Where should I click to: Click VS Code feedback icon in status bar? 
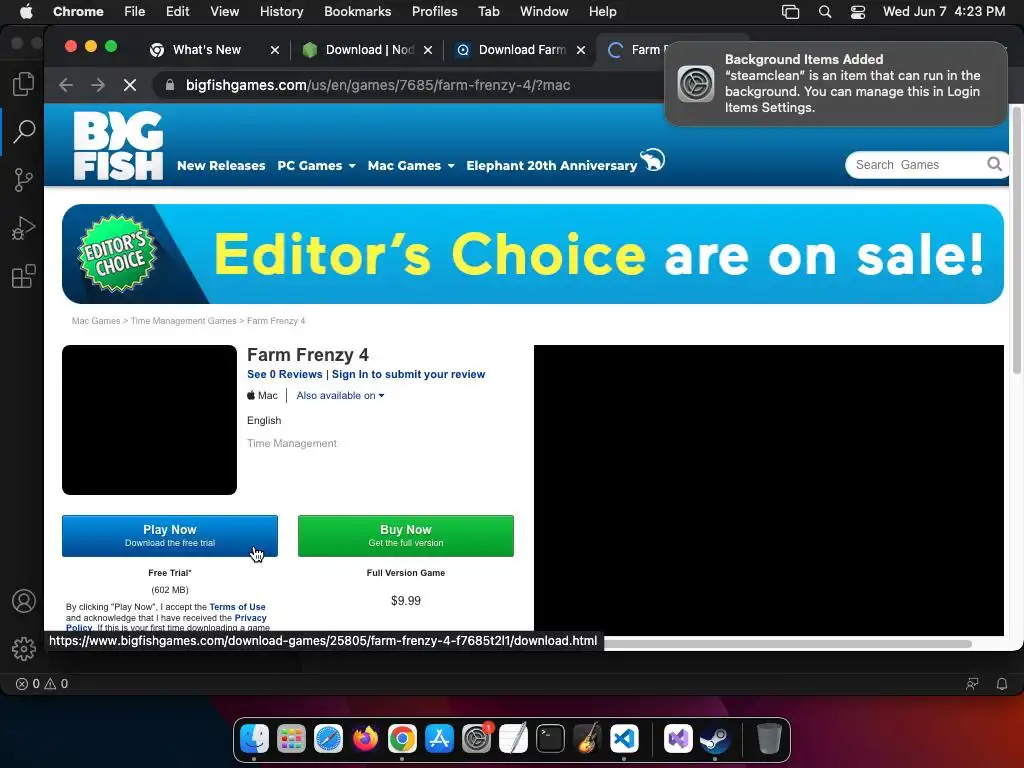pyautogui.click(x=972, y=684)
